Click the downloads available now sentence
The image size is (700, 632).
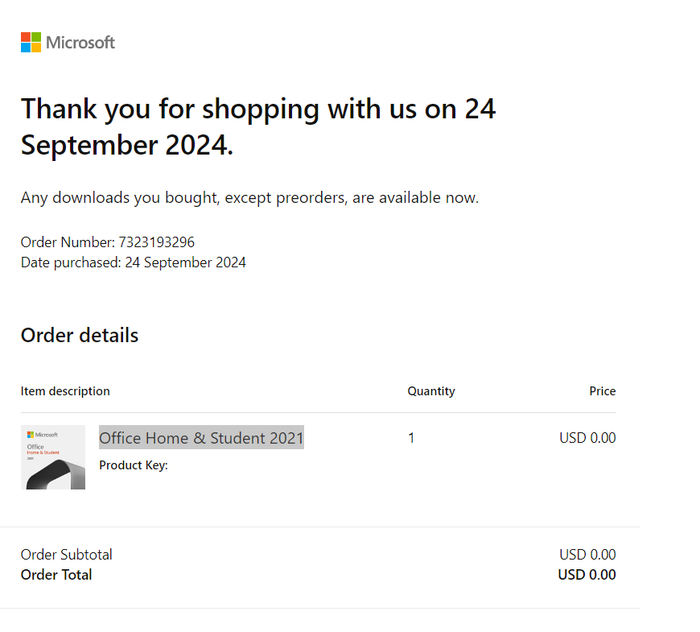[250, 198]
